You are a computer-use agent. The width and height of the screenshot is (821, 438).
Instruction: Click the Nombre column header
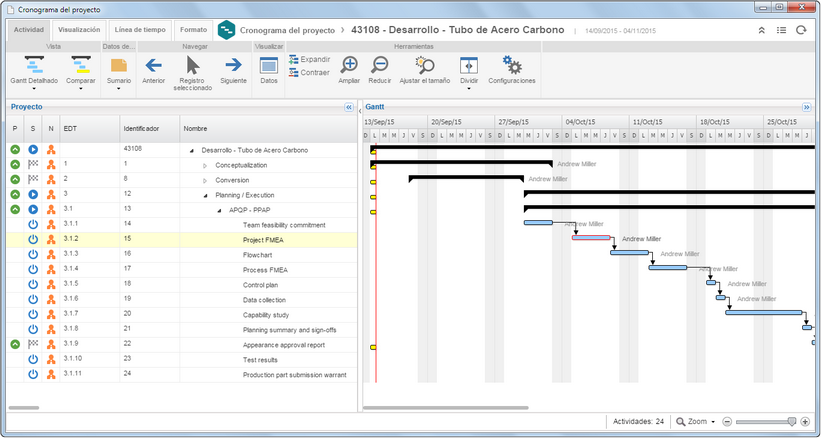(269, 129)
